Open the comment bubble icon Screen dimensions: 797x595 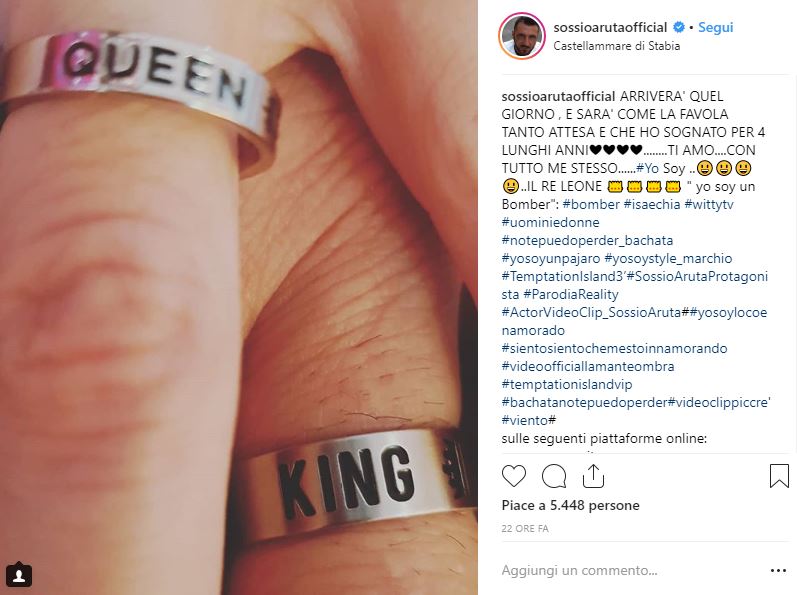[554, 476]
